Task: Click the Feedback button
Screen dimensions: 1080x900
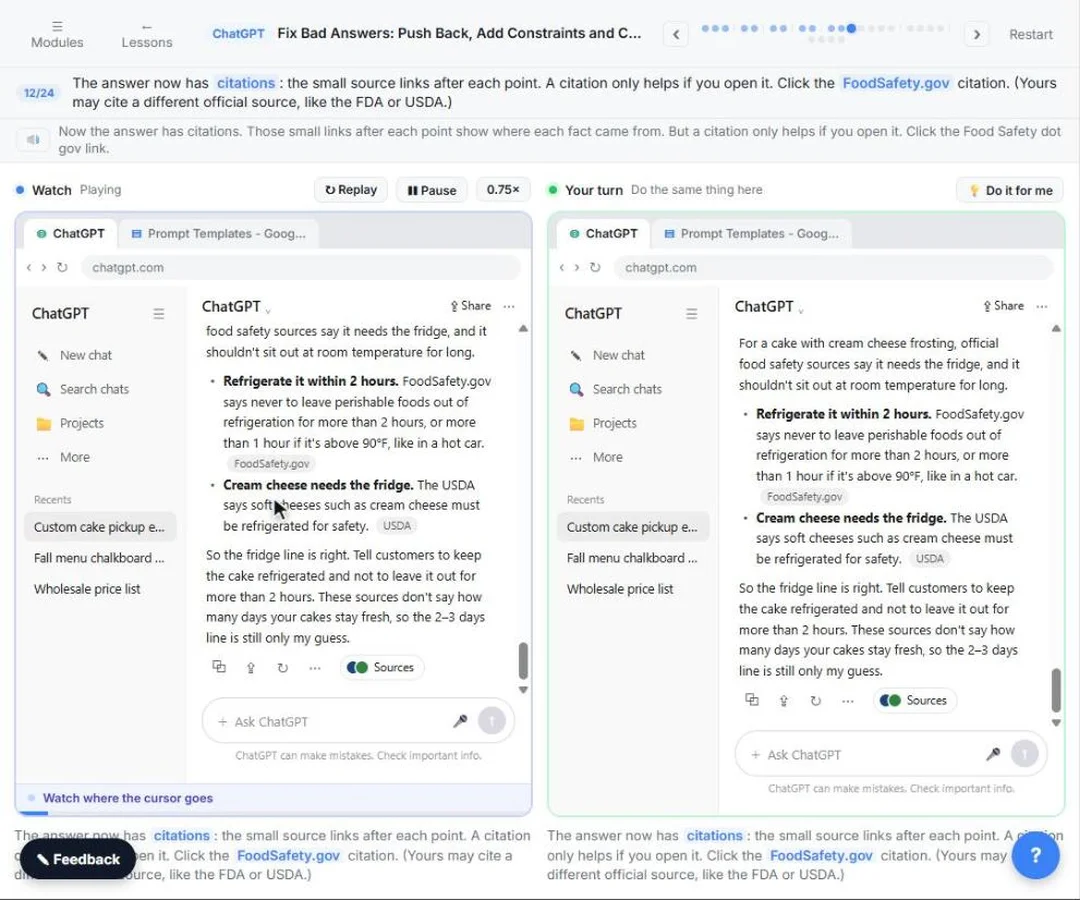Action: [78, 859]
